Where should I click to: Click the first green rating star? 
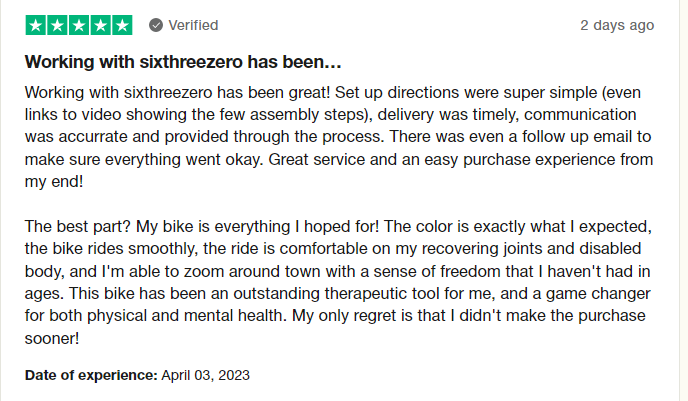35,25
